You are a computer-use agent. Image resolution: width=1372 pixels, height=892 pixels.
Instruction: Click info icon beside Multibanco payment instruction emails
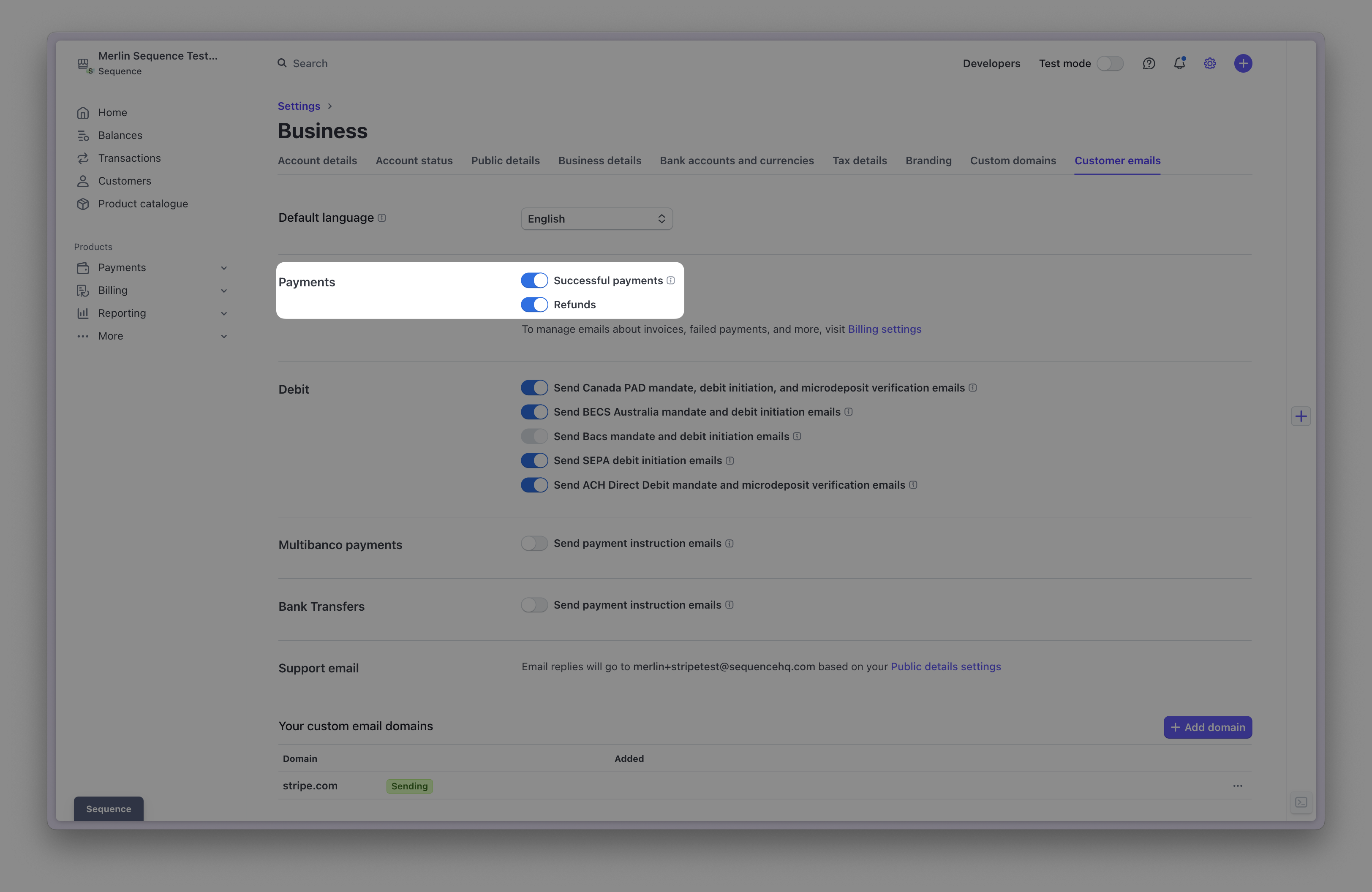coord(729,544)
